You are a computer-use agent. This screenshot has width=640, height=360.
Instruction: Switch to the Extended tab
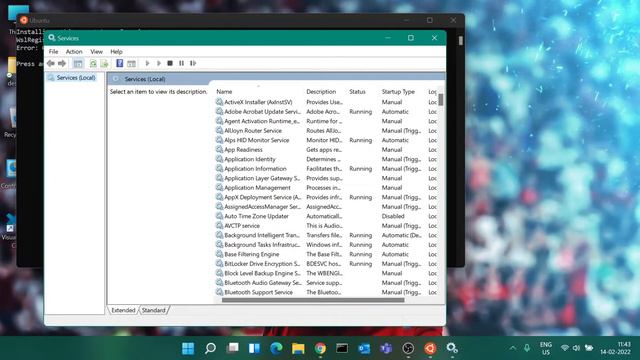(123, 310)
